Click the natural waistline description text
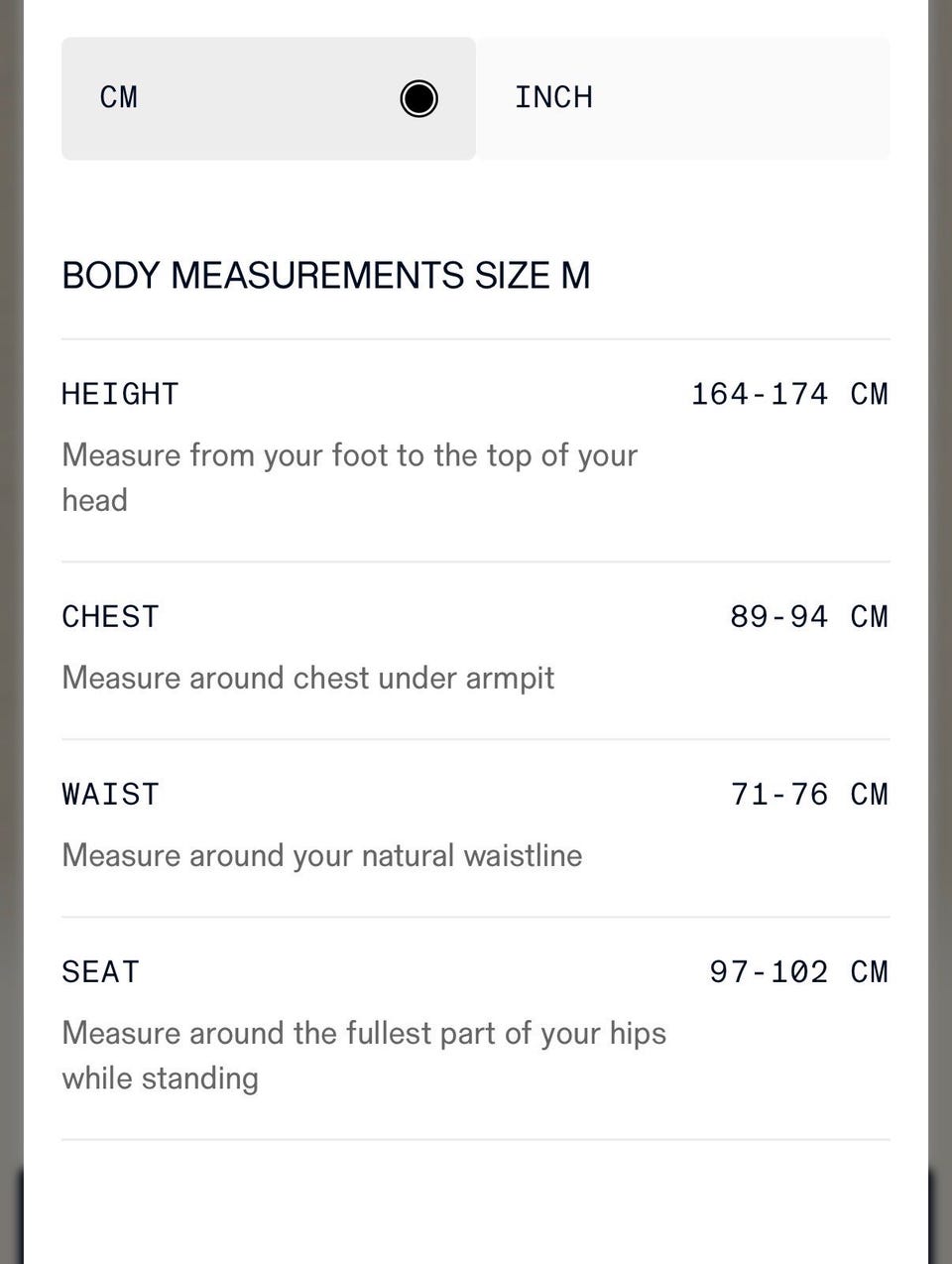The height and width of the screenshot is (1264, 952). point(321,855)
